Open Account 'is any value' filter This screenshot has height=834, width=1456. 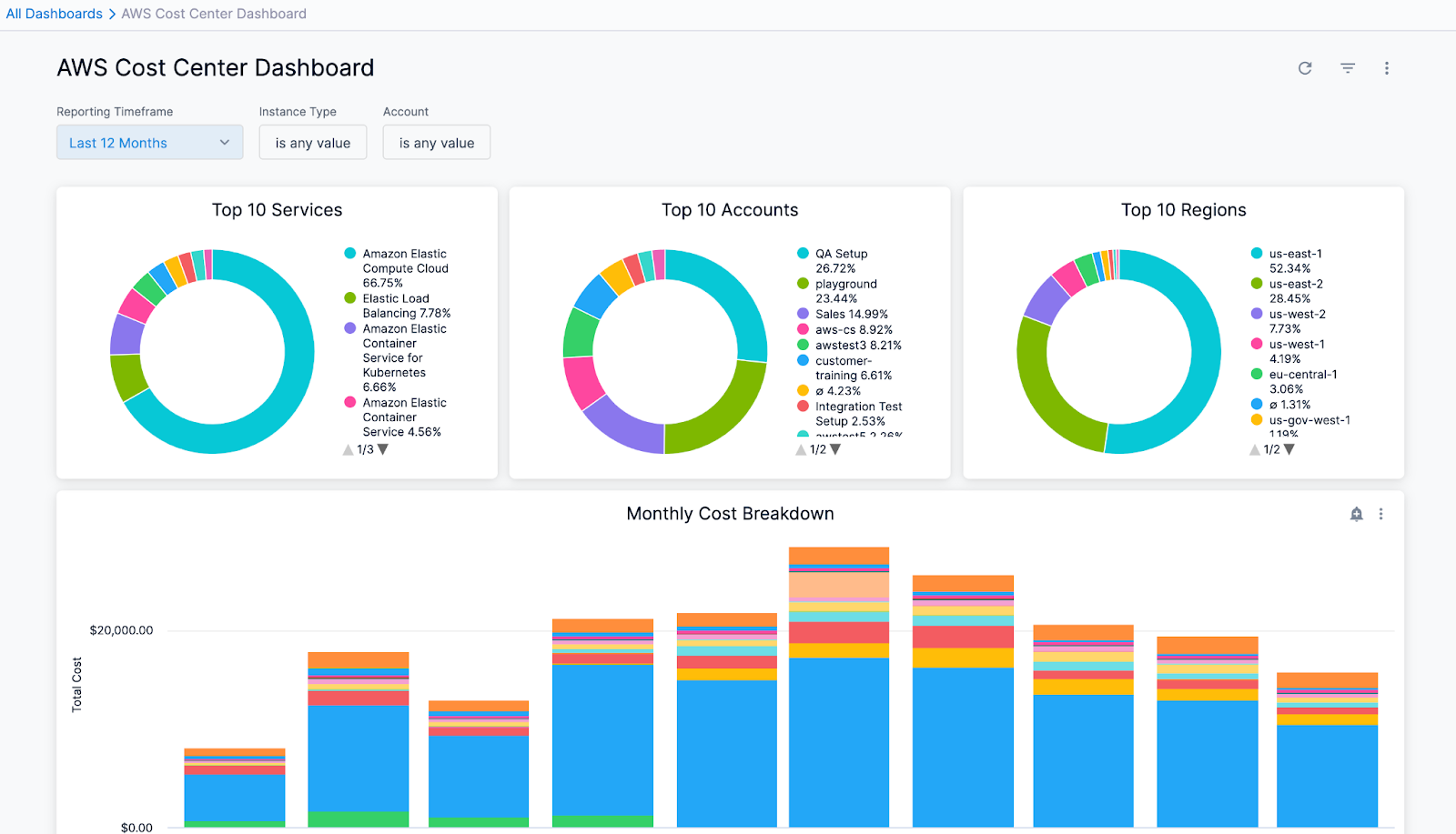point(437,143)
